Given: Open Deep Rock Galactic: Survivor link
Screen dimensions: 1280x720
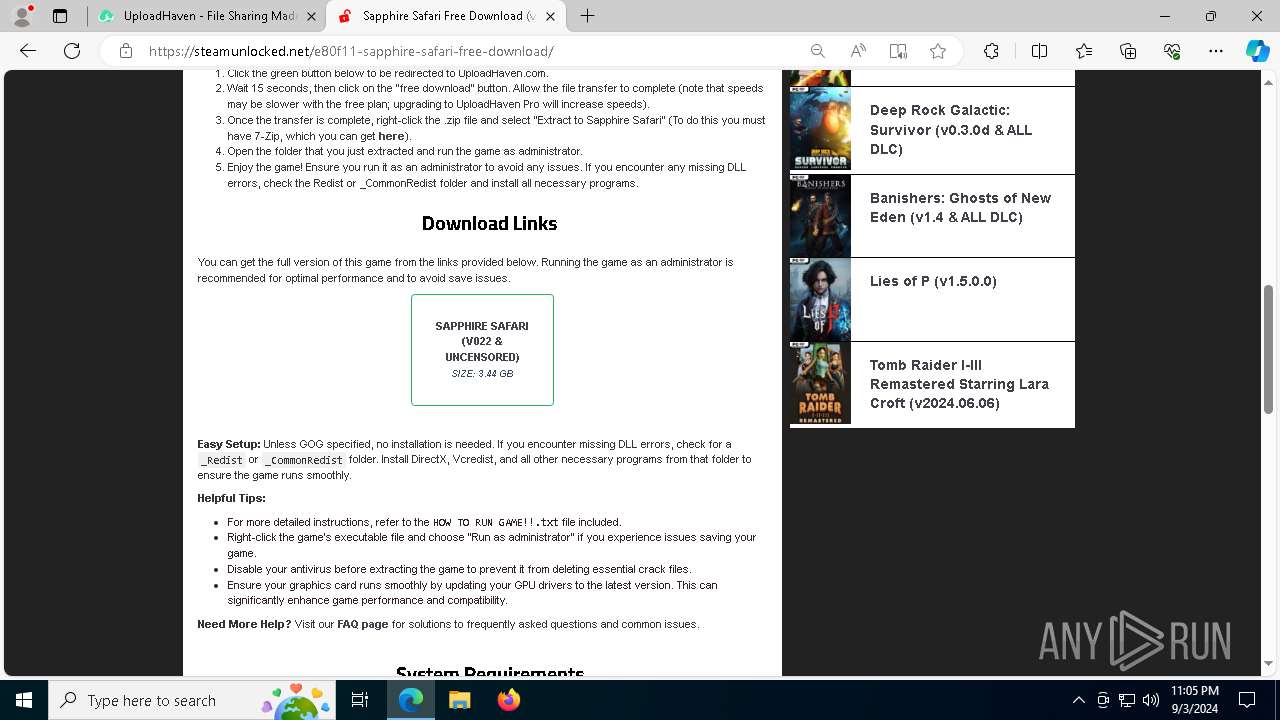Looking at the screenshot, I should (950, 130).
